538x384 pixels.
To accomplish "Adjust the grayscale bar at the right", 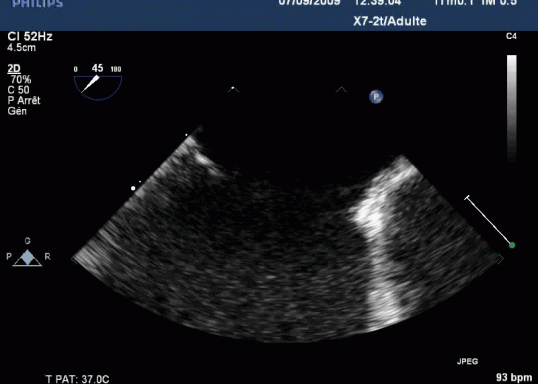I will pyautogui.click(x=512, y=108).
